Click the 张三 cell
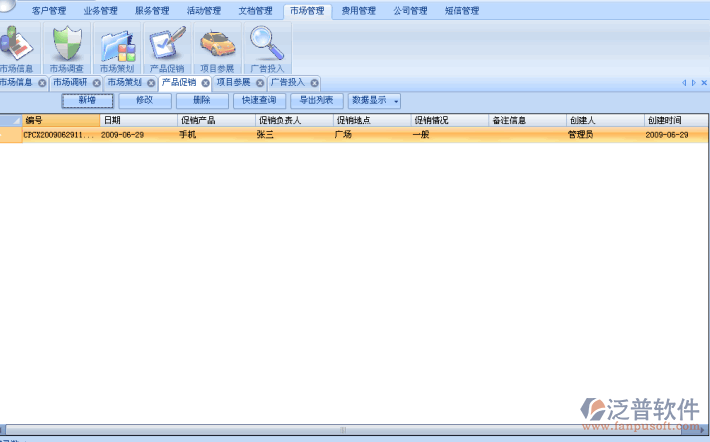Screen dimensions: 710x442 [x=294, y=135]
